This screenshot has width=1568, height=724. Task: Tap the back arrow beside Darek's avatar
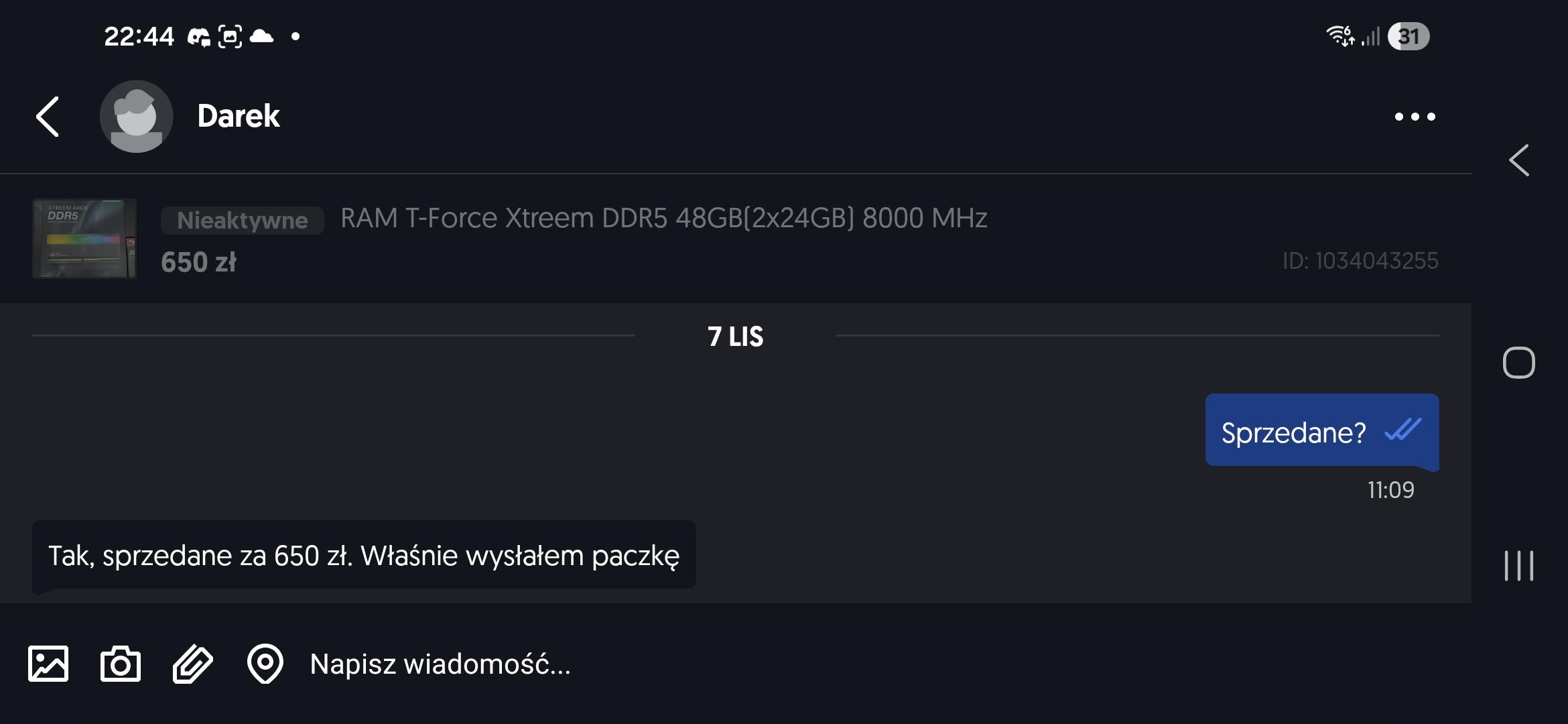click(48, 117)
